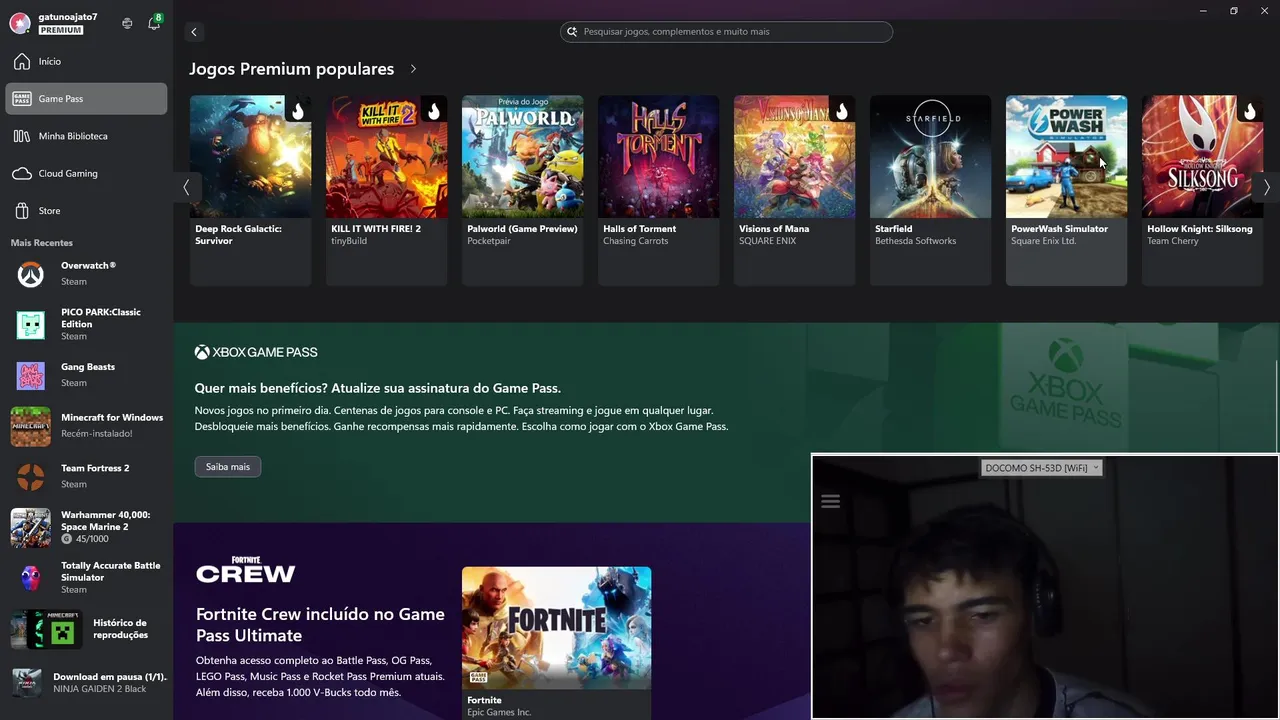Open KILL IT WITH FIRE! 2 card
1280x720 pixels.
click(386, 190)
